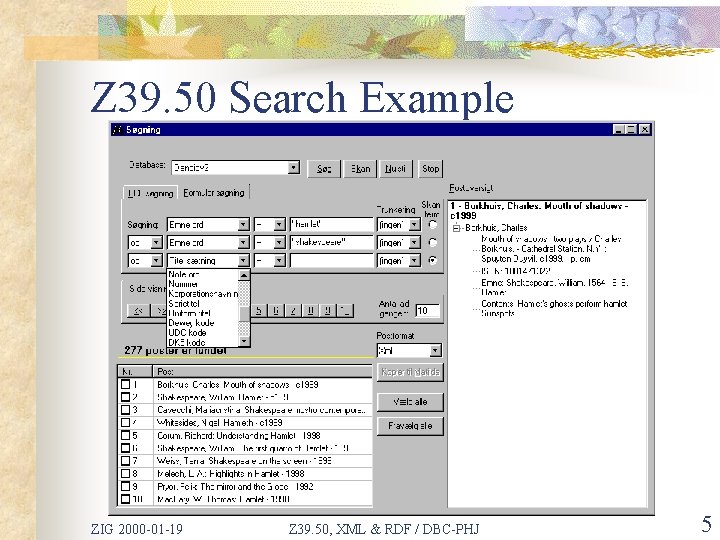
Task: Open the Trunkering dropdown in hamlet row
Action: [414, 225]
